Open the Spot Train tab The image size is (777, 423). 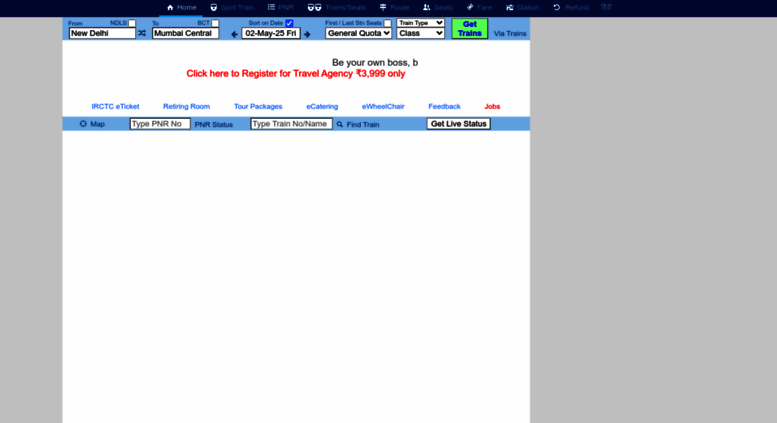click(232, 7)
